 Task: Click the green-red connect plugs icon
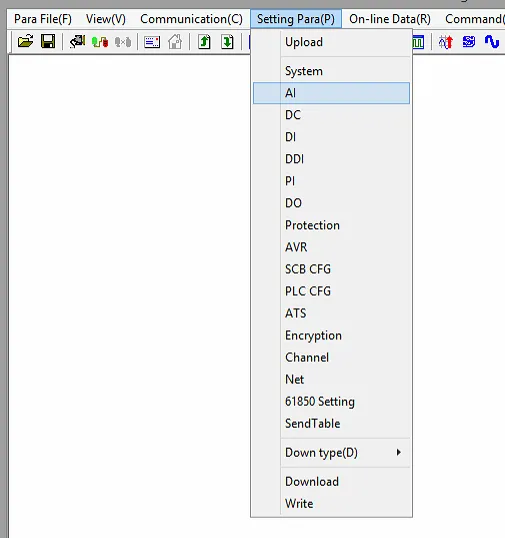coord(100,42)
